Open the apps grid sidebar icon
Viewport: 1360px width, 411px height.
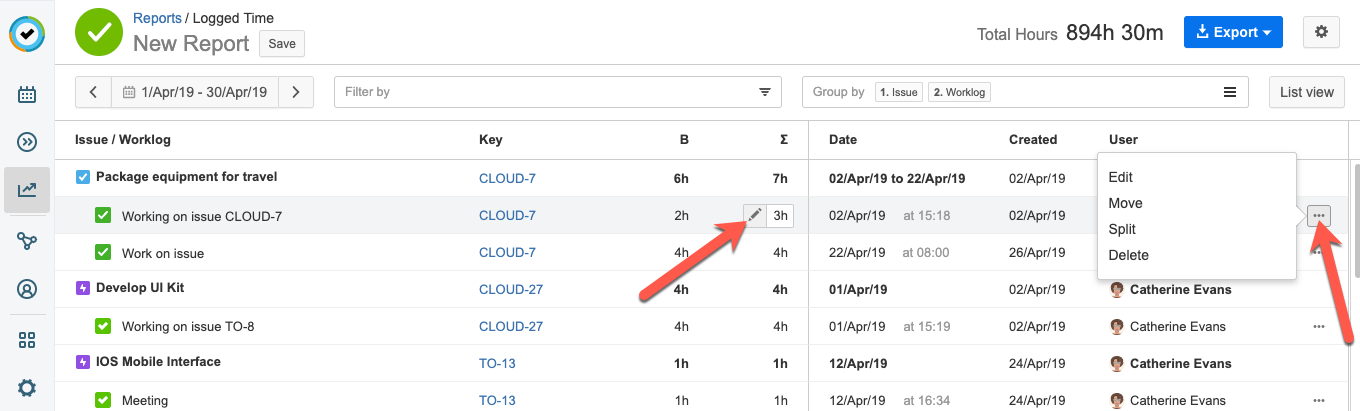point(27,340)
